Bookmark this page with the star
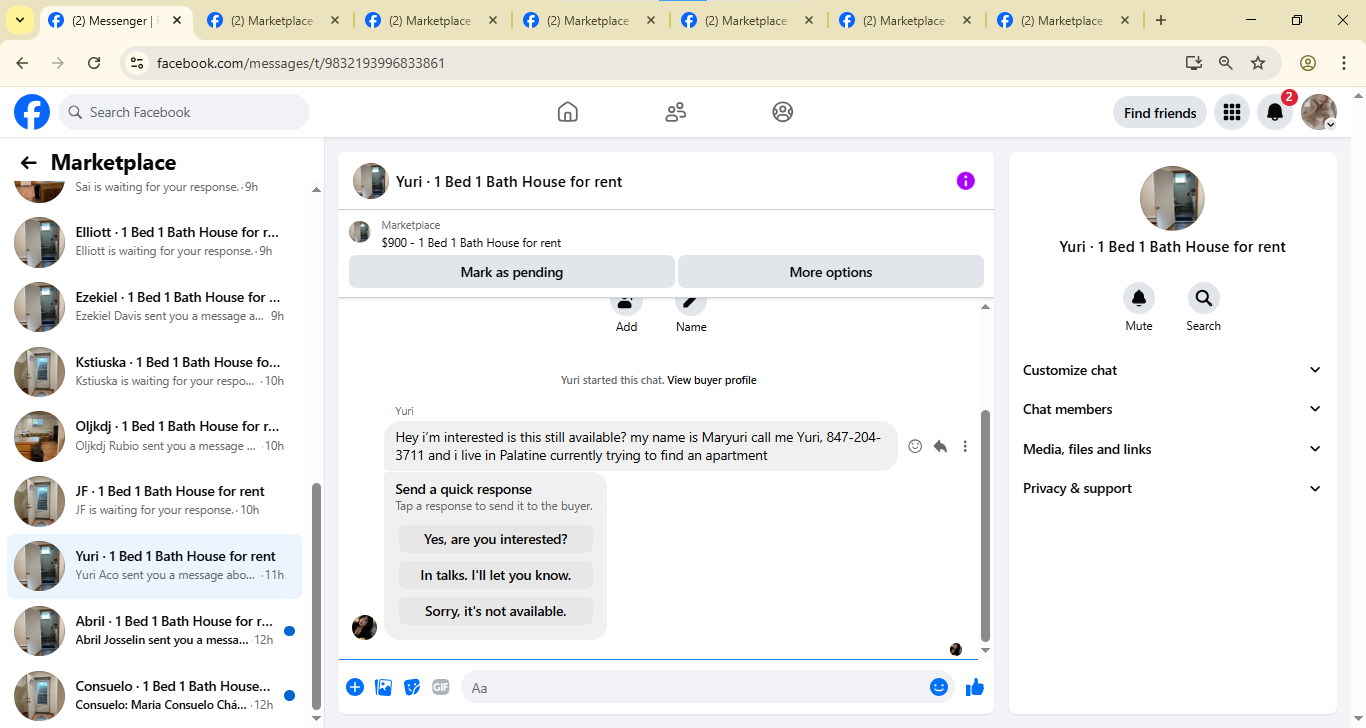Screen dimensions: 1366x728 [1258, 63]
